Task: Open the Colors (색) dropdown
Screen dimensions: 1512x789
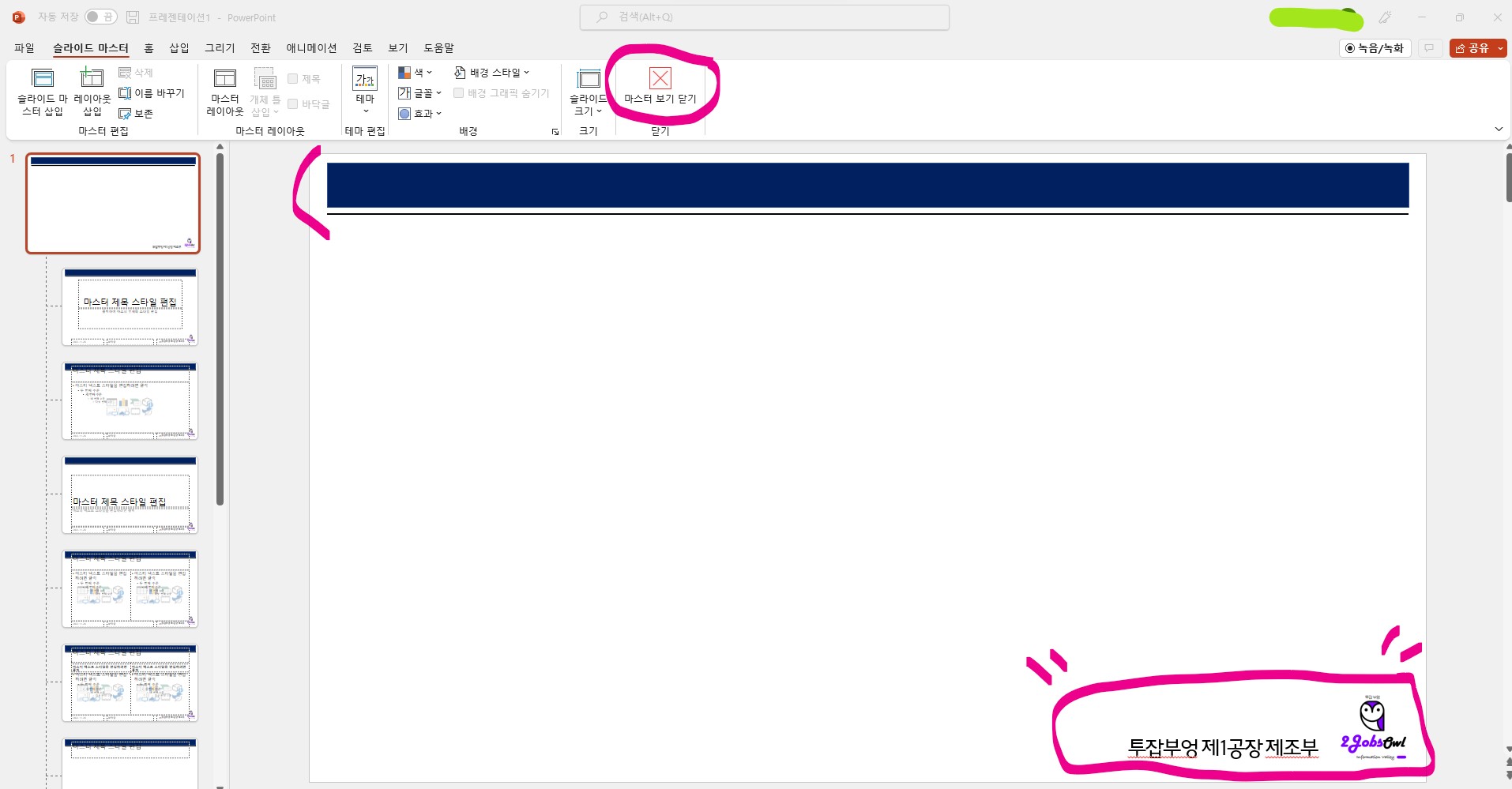Action: click(416, 73)
